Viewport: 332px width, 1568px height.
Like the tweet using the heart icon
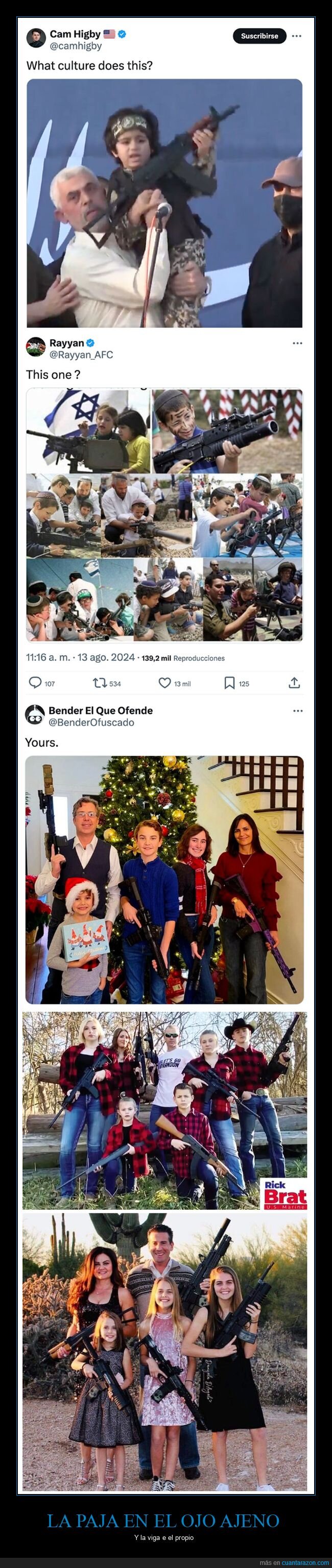[x=164, y=683]
